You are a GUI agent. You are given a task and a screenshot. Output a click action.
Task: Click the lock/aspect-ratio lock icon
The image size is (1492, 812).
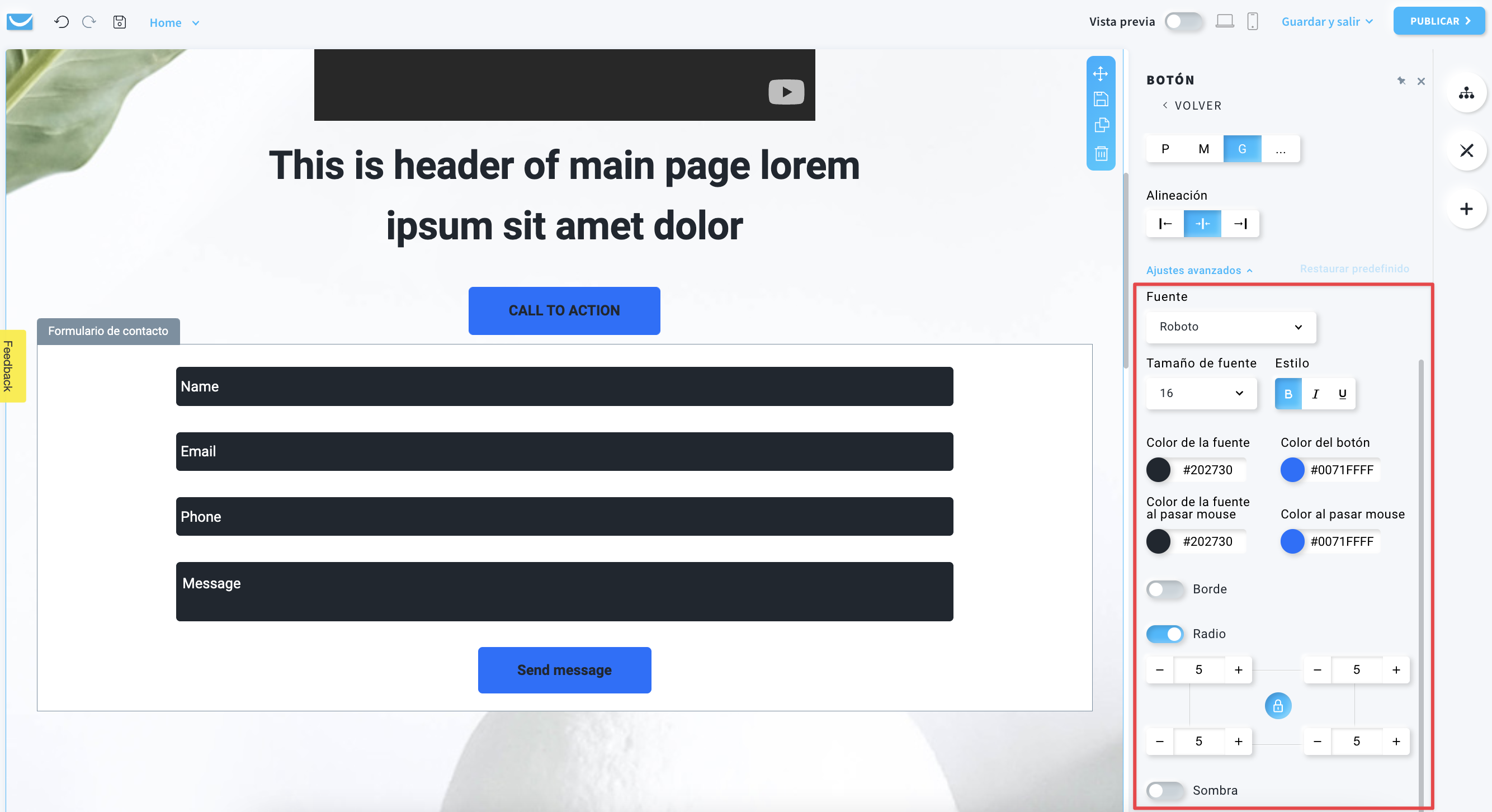click(1279, 705)
